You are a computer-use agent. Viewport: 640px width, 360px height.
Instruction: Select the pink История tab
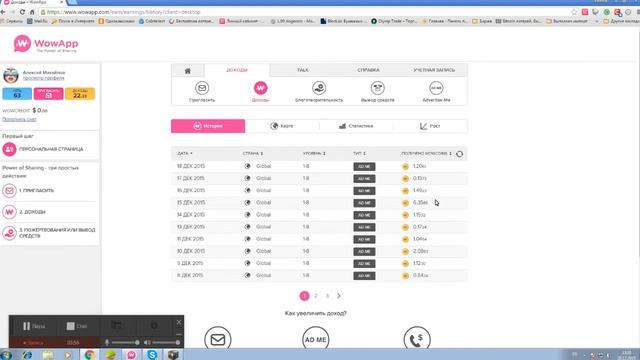[x=208, y=126]
